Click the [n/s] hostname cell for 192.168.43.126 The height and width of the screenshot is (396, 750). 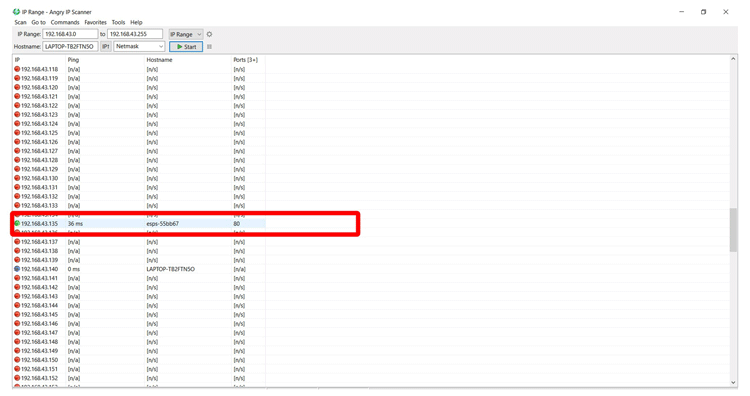point(152,142)
